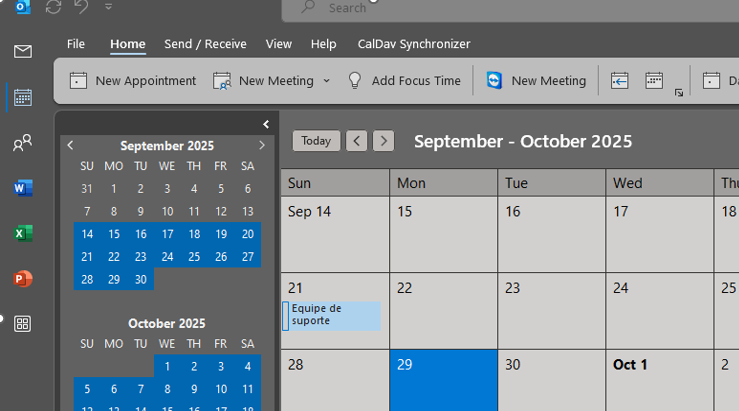Open the CalDav Synchronizer tab

tap(414, 44)
